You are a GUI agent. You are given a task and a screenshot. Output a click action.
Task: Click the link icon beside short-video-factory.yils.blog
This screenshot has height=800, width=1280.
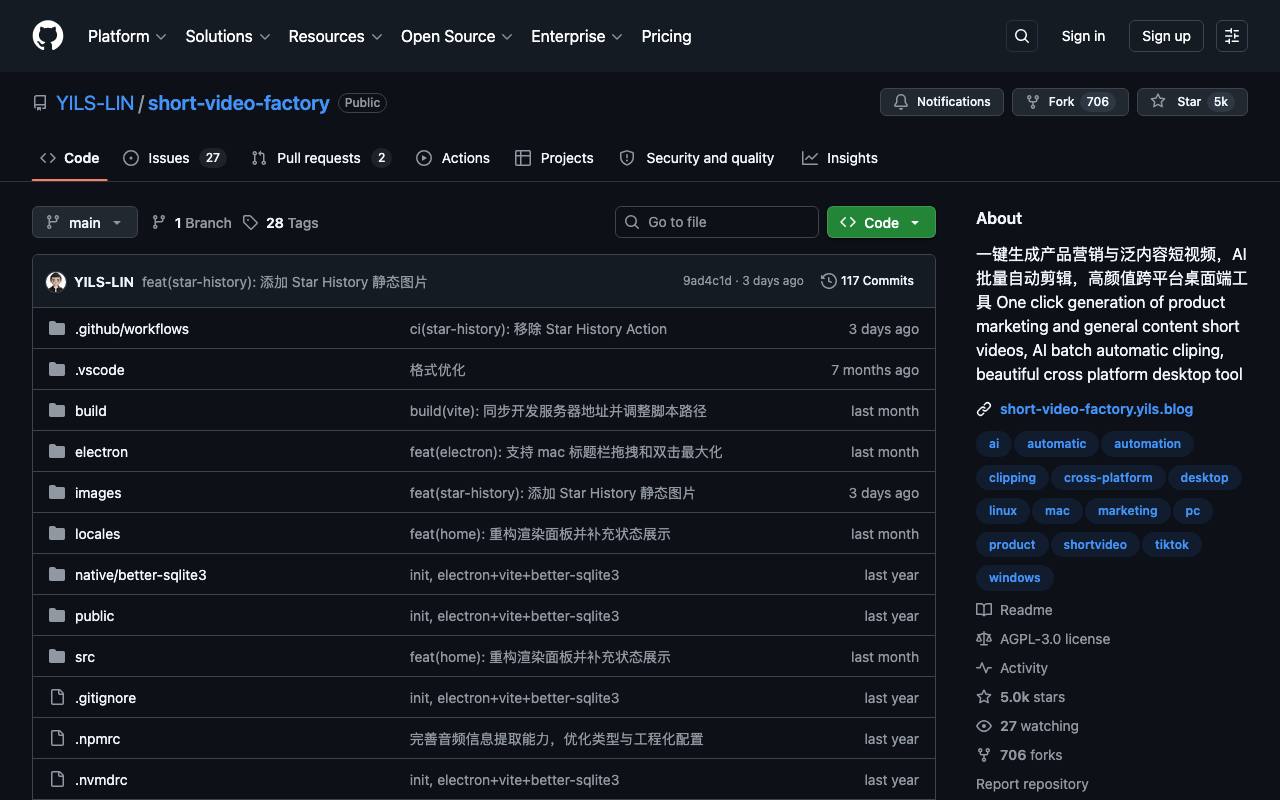tap(984, 409)
